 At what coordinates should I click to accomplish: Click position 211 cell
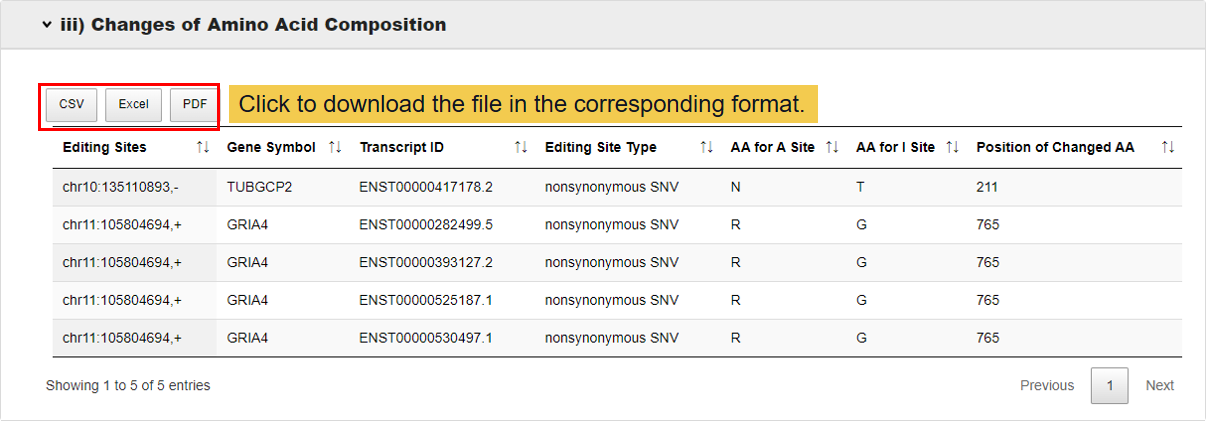[987, 187]
